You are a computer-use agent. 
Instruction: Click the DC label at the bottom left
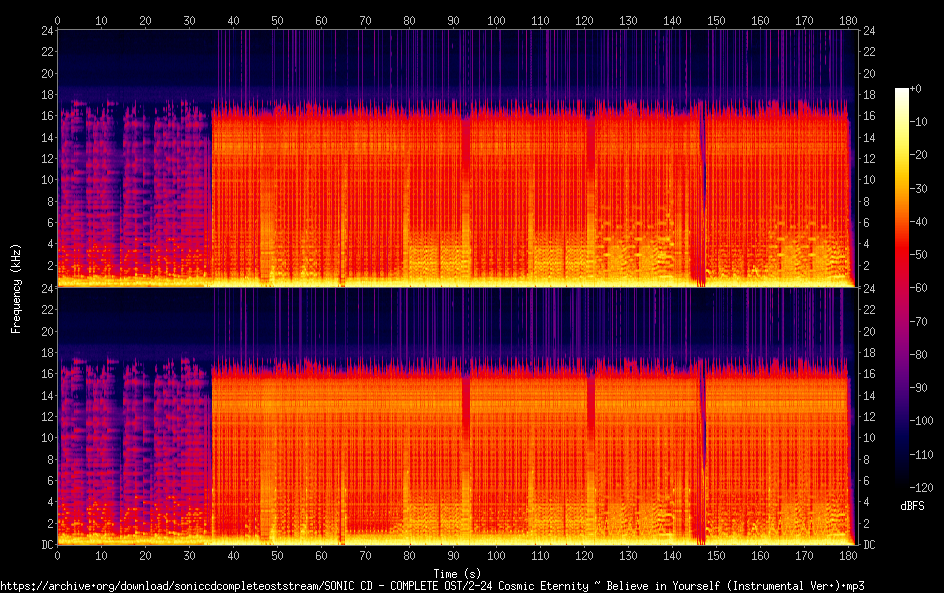pyautogui.click(x=46, y=545)
